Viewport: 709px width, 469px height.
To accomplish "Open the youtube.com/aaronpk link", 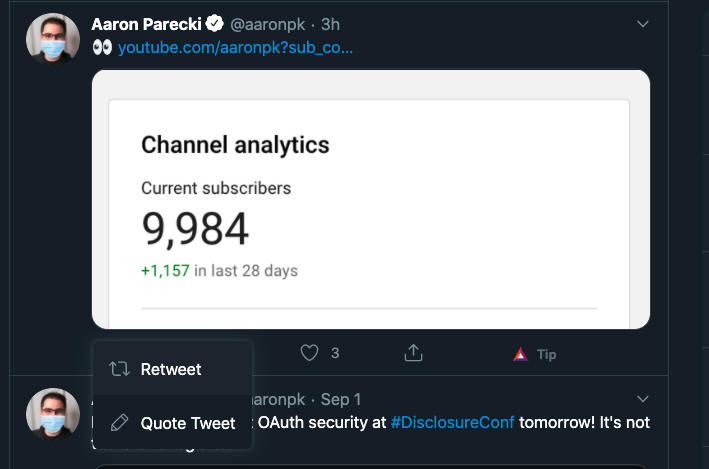I will 235,47.
